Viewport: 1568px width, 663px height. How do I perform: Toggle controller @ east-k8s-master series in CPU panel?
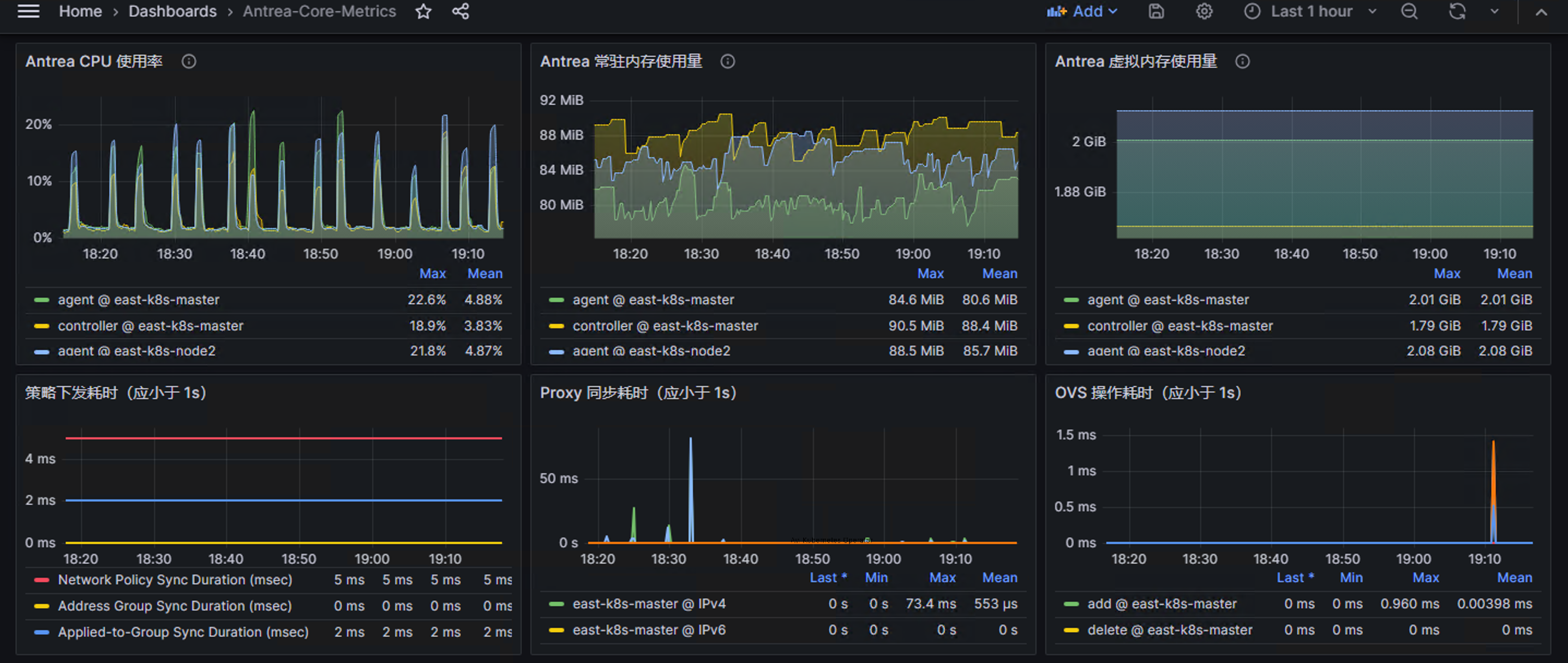tap(151, 326)
